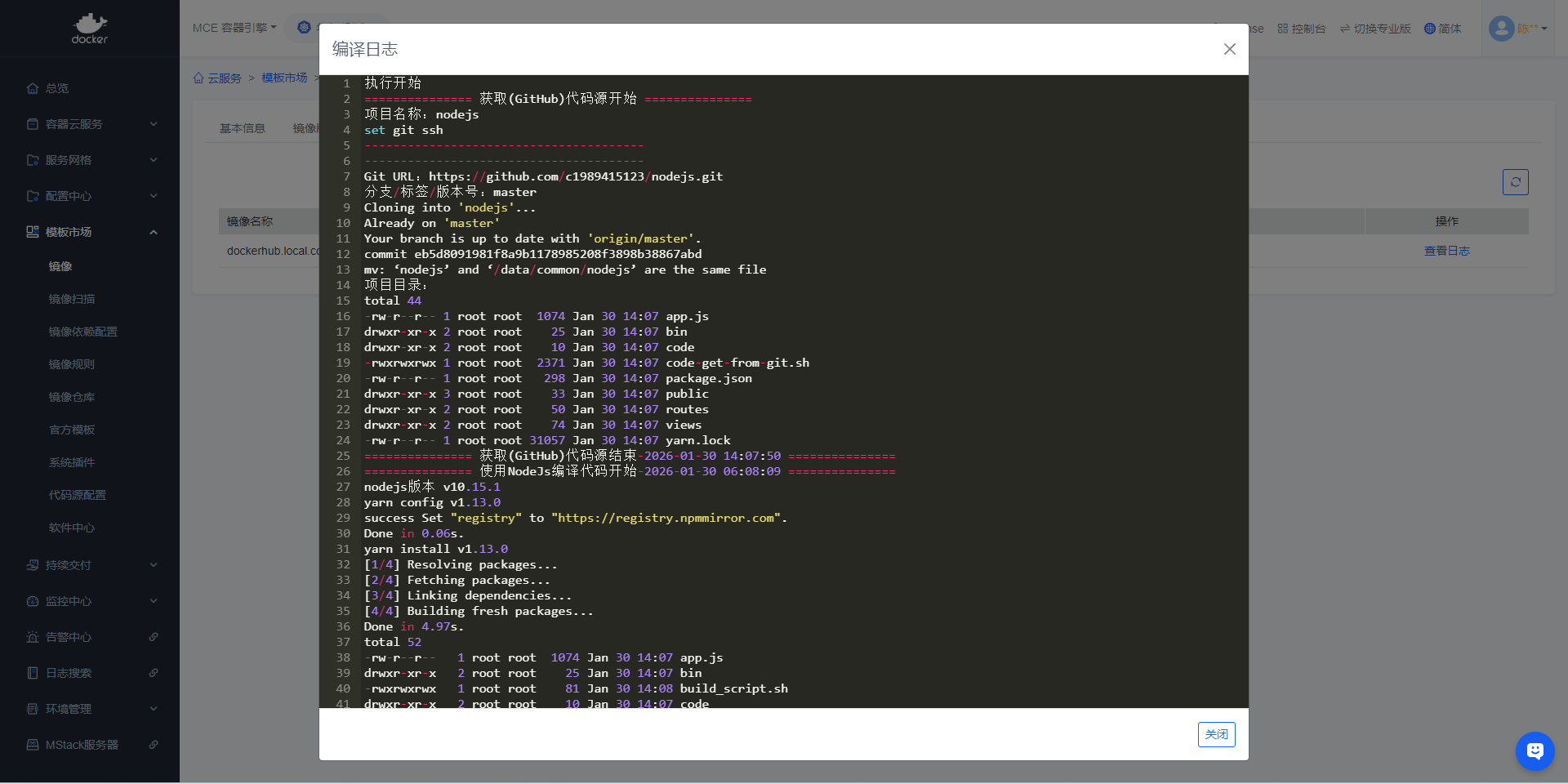Click the 查看日志 link

tap(1446, 251)
